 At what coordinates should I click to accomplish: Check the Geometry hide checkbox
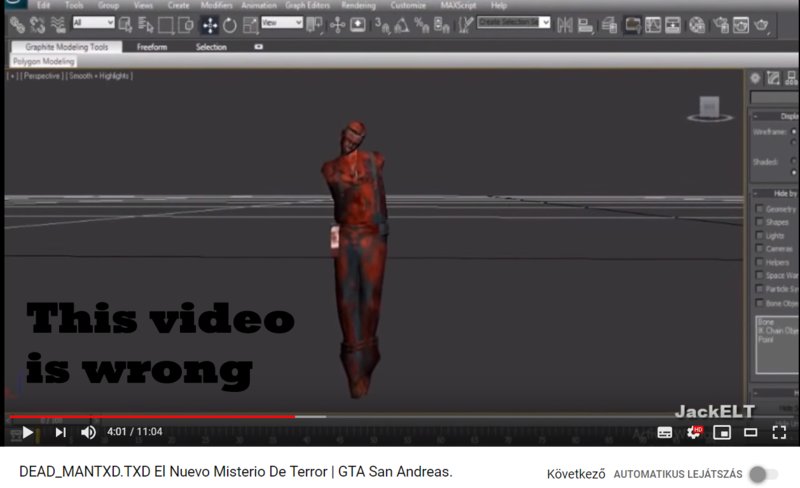click(x=760, y=209)
